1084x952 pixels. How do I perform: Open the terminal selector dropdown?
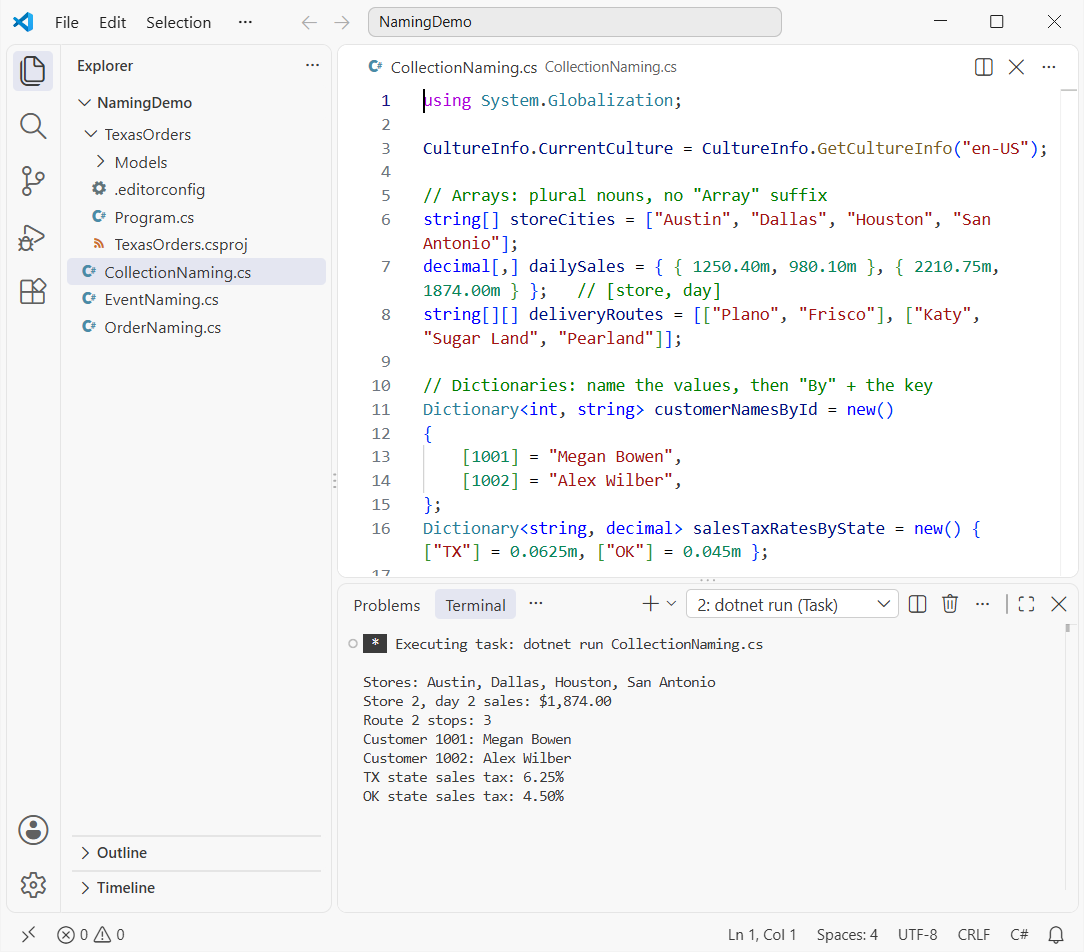pyautogui.click(x=792, y=604)
